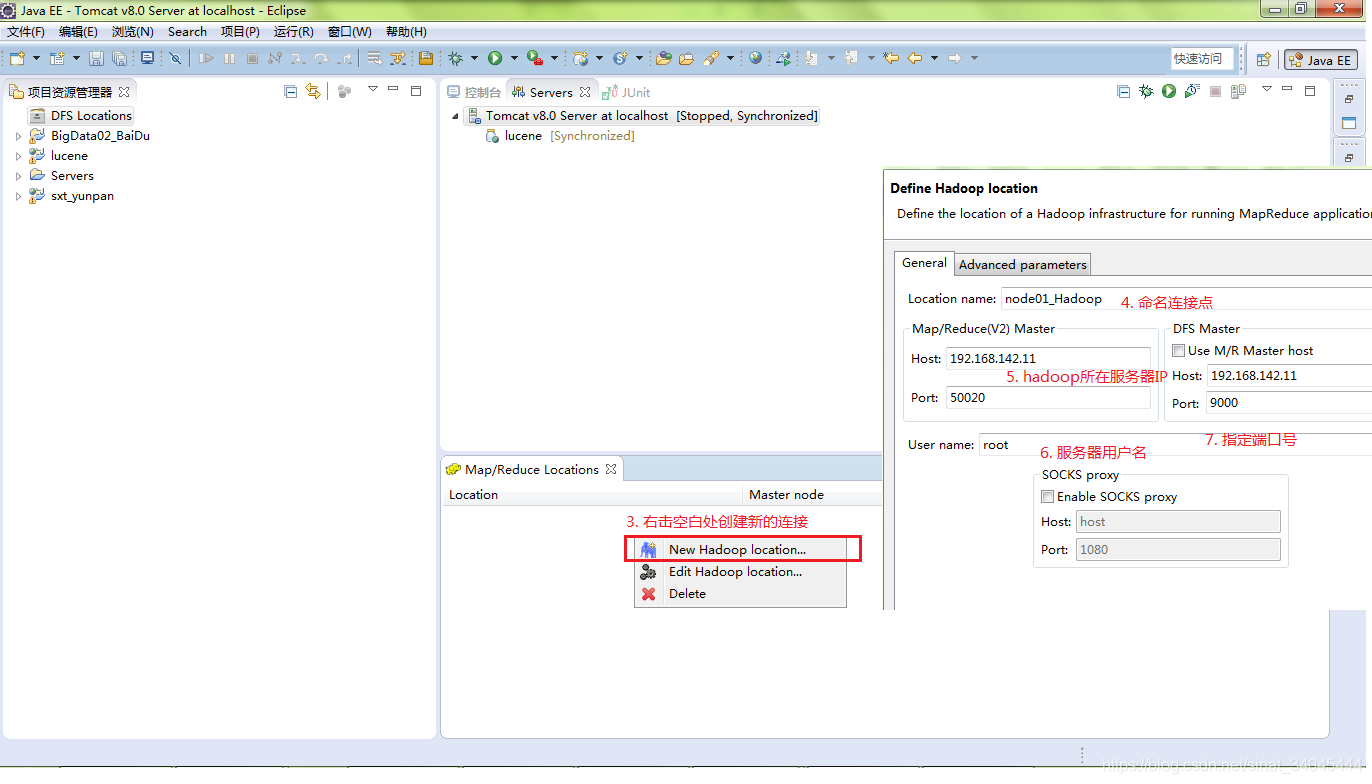
Task: Check Use M/R Master host checkbox
Action: point(1178,351)
